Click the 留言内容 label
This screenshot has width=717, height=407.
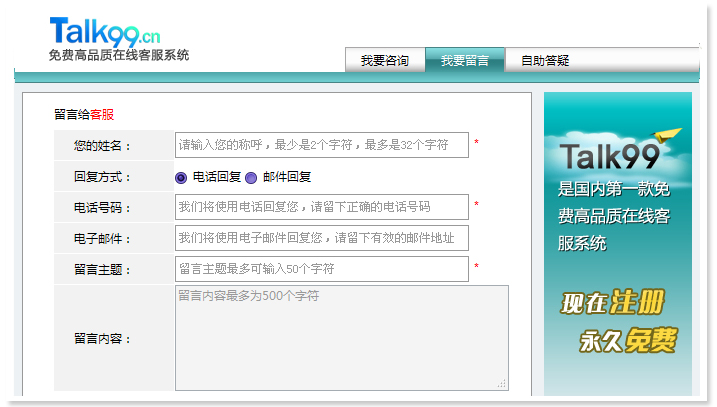[x=102, y=339]
